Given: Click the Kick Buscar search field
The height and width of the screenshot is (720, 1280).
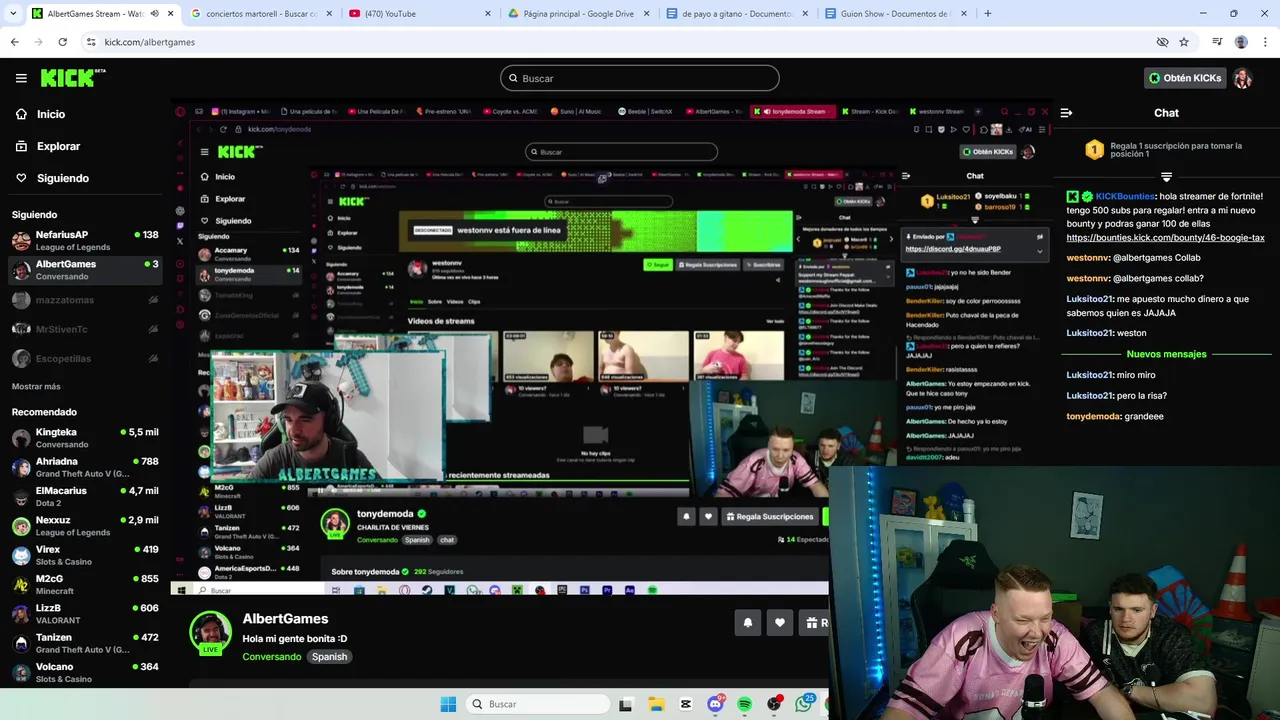Looking at the screenshot, I should pyautogui.click(x=640, y=78).
